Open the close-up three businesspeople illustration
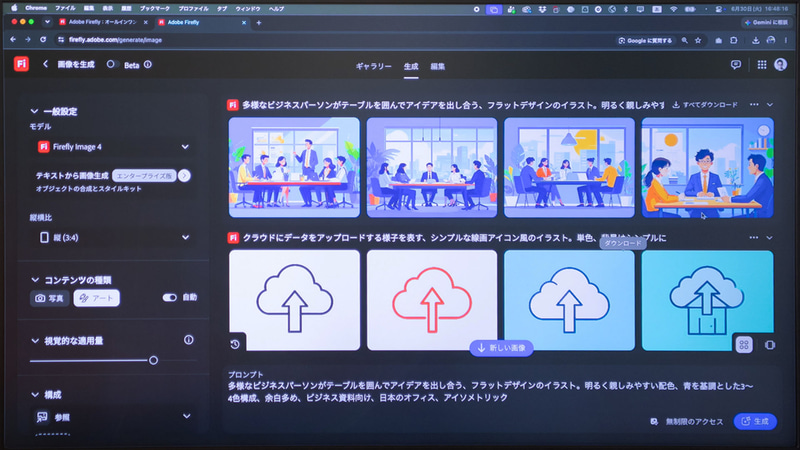This screenshot has width=800, height=450. tap(707, 167)
